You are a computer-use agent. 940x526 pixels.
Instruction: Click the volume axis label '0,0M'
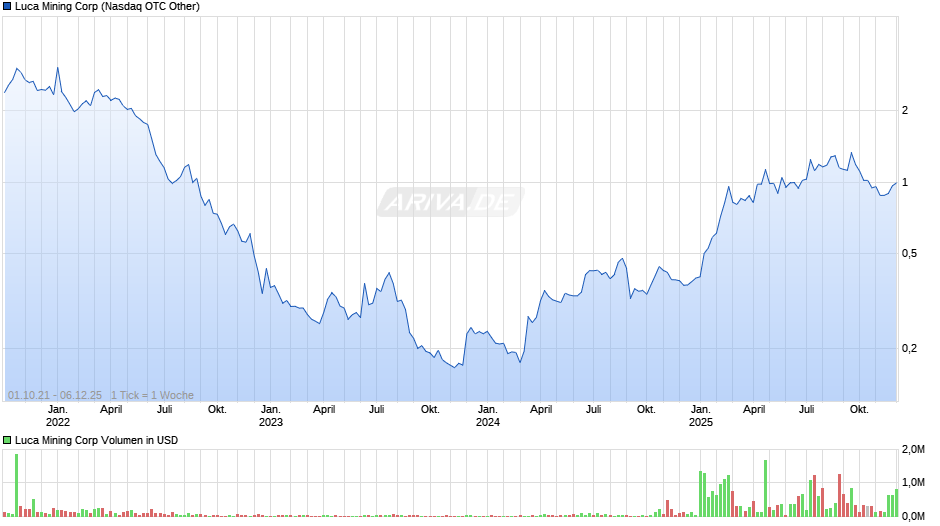tap(913, 516)
